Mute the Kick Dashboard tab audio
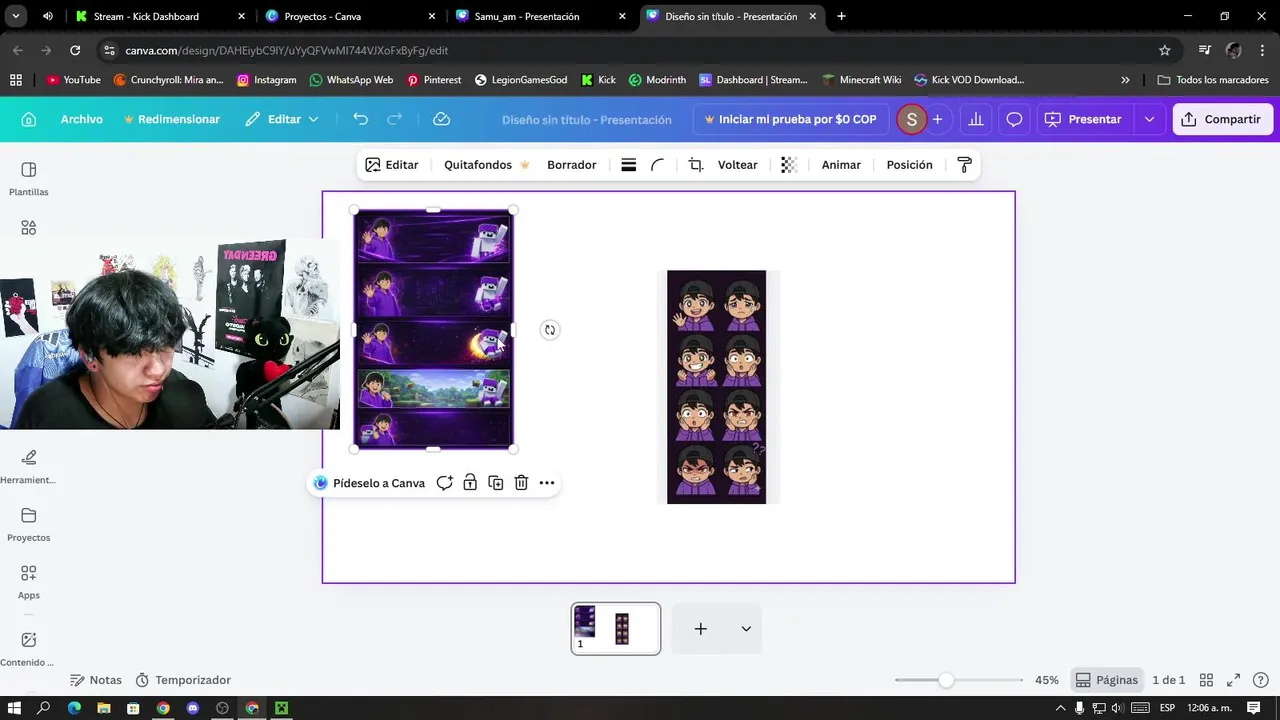This screenshot has width=1280, height=720. 47,16
